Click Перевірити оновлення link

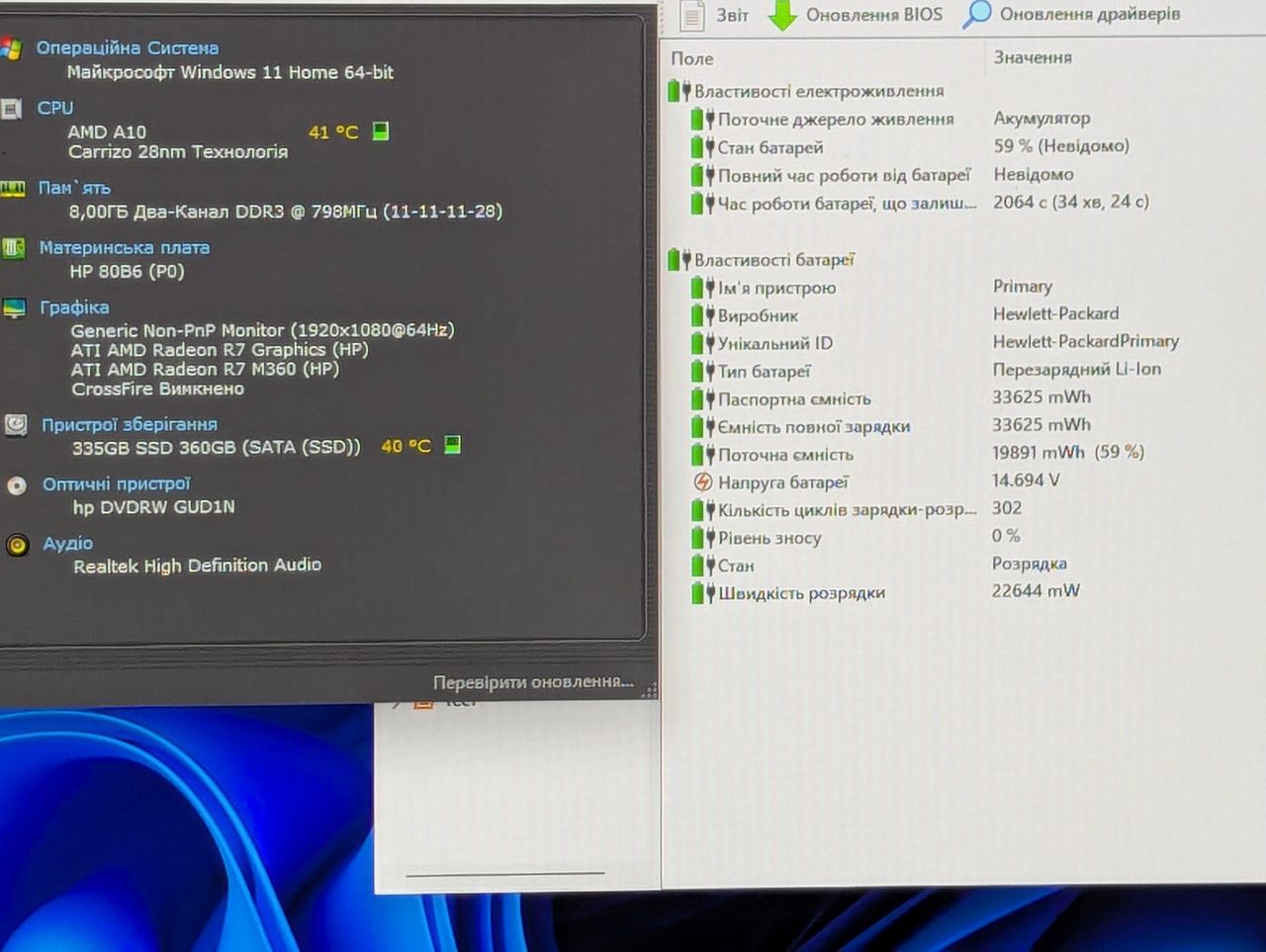(533, 682)
